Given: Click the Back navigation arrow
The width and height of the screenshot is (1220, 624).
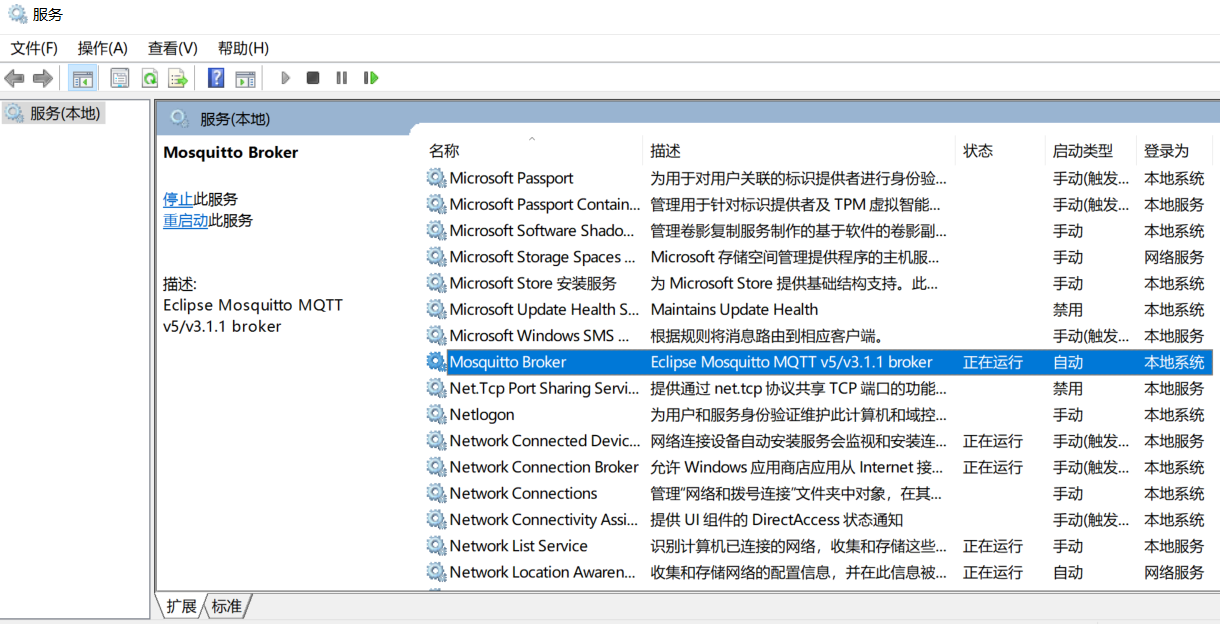Looking at the screenshot, I should pyautogui.click(x=14, y=78).
